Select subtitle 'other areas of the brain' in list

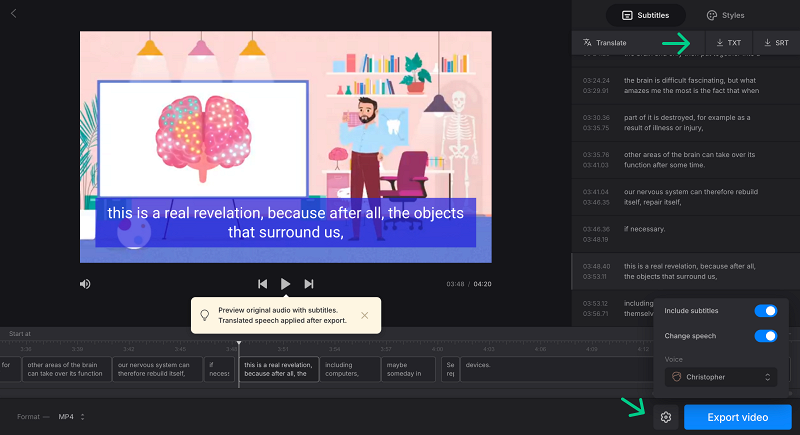click(686, 160)
